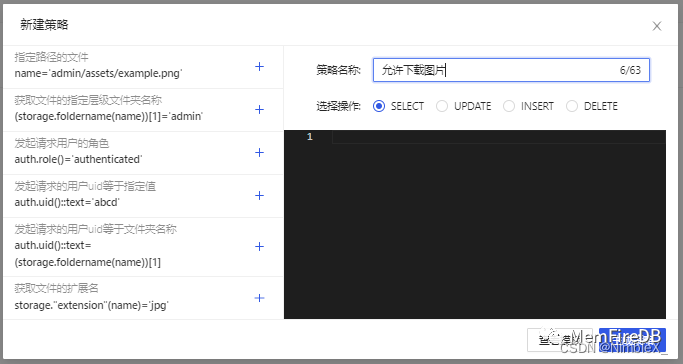The height and width of the screenshot is (364, 683).
Task: Select the SELECT operation radio
Action: (x=379, y=106)
